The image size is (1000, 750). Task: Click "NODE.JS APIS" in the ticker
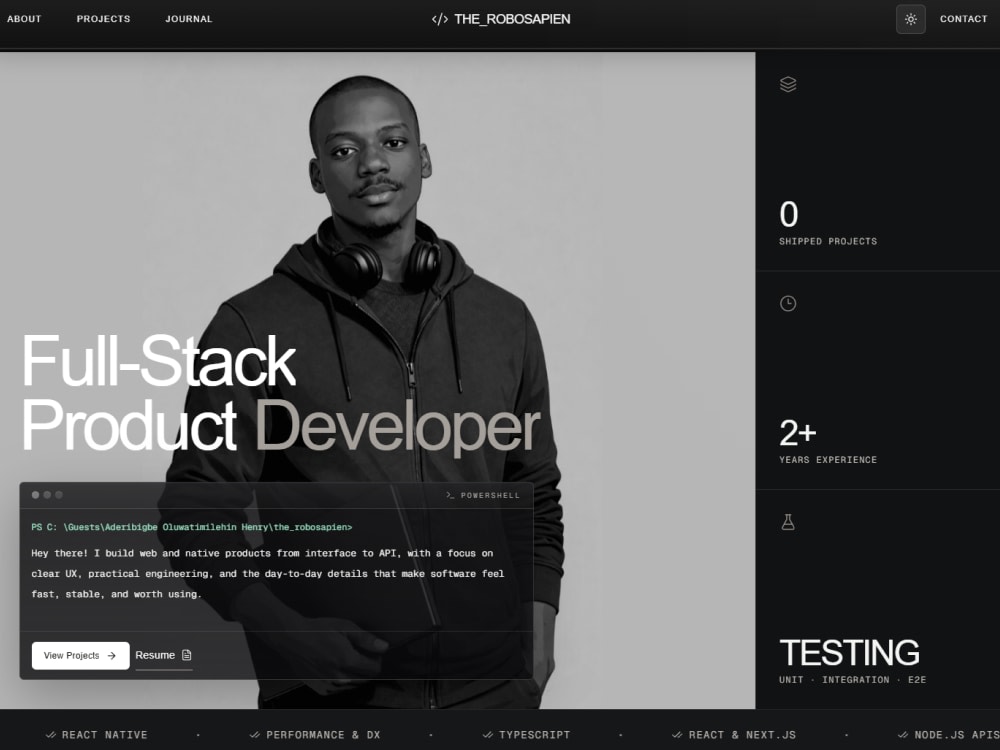click(x=957, y=735)
